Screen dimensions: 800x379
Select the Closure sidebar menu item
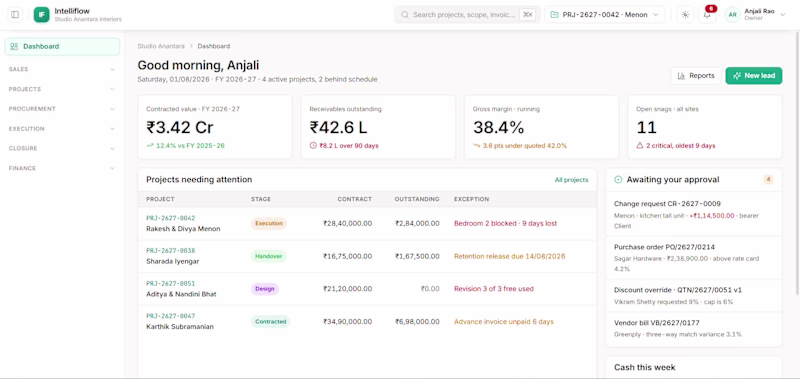point(62,148)
